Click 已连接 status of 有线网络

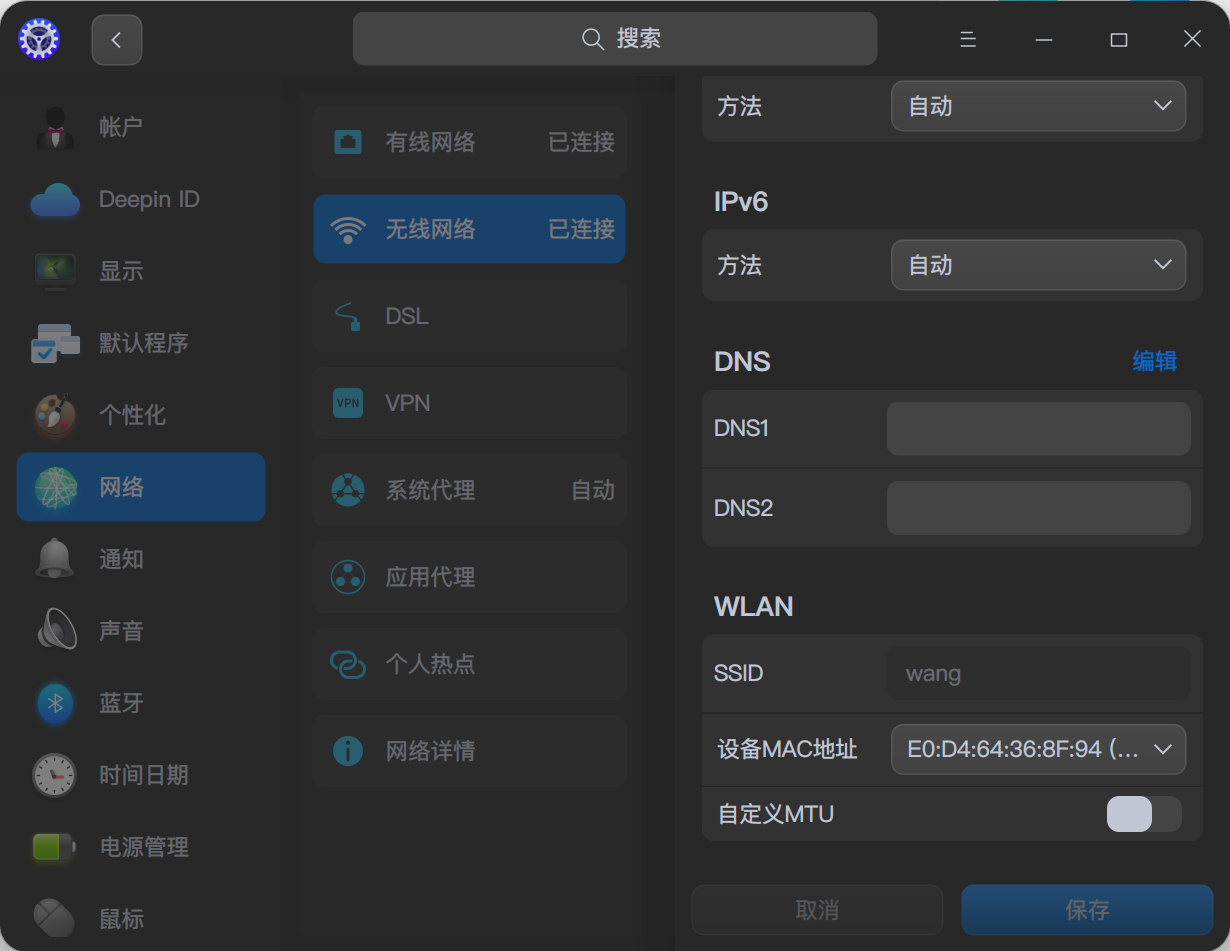[581, 142]
